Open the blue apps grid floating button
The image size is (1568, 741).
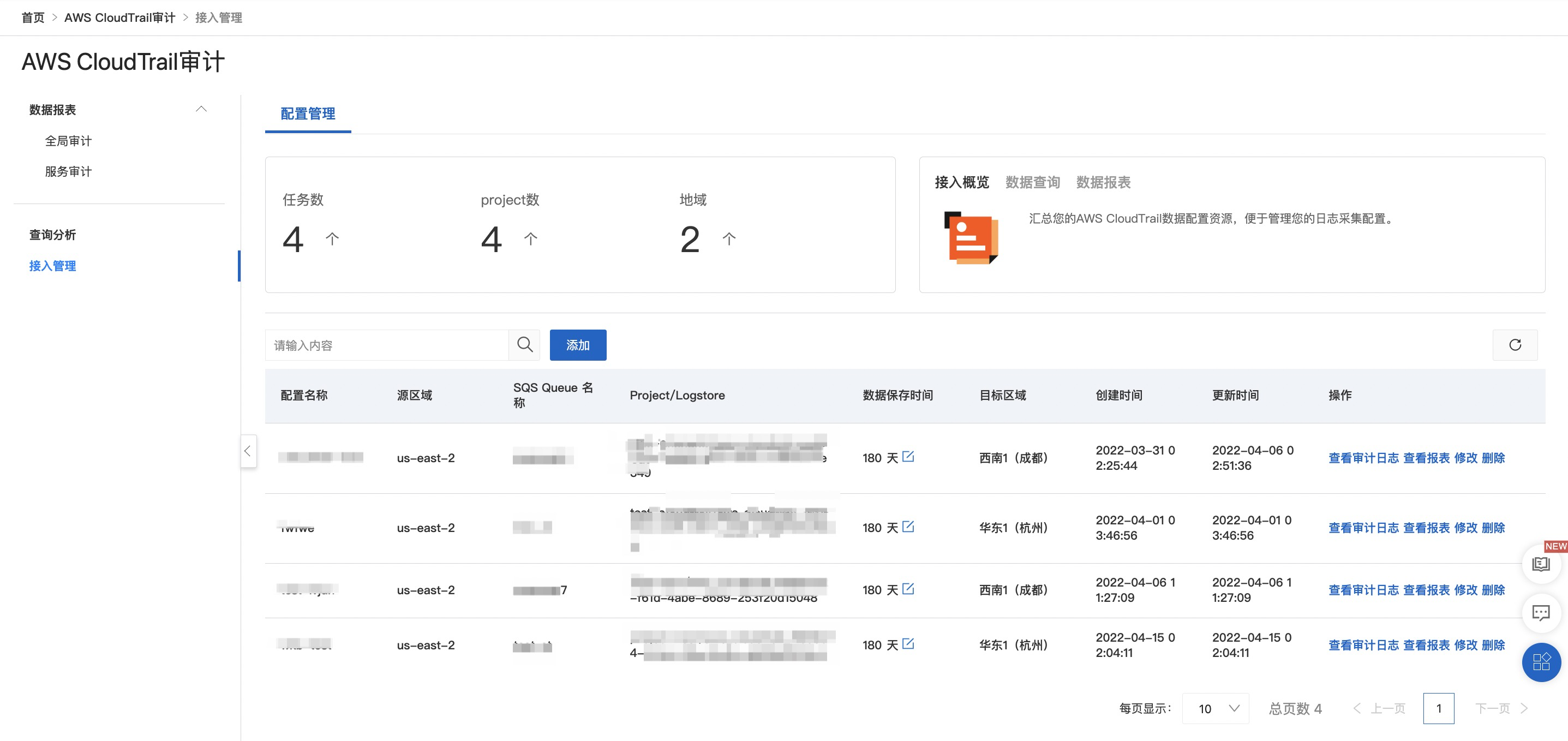coord(1541,662)
